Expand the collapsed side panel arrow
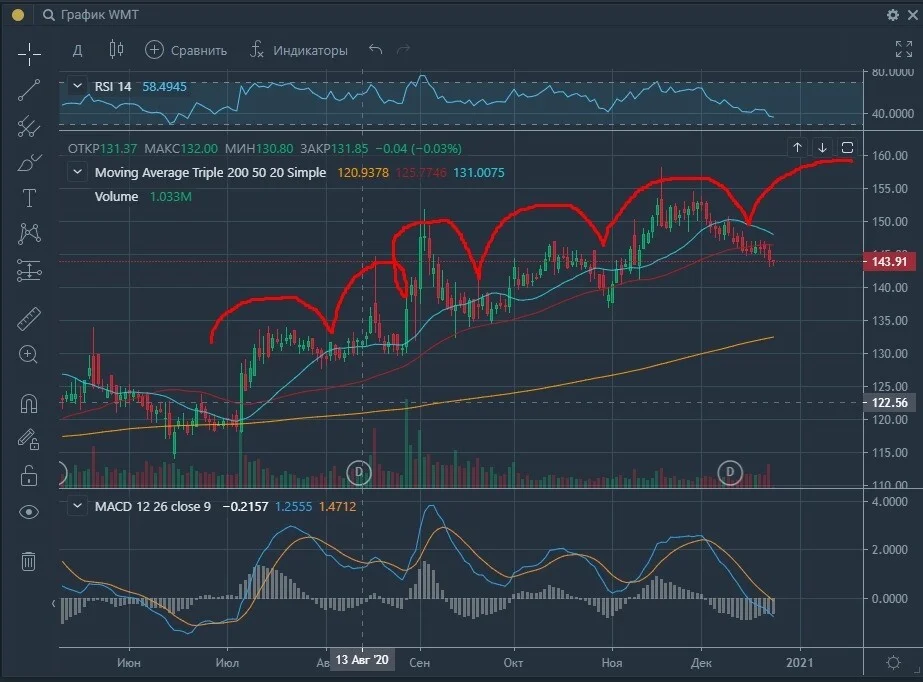The image size is (923, 682). (54, 603)
